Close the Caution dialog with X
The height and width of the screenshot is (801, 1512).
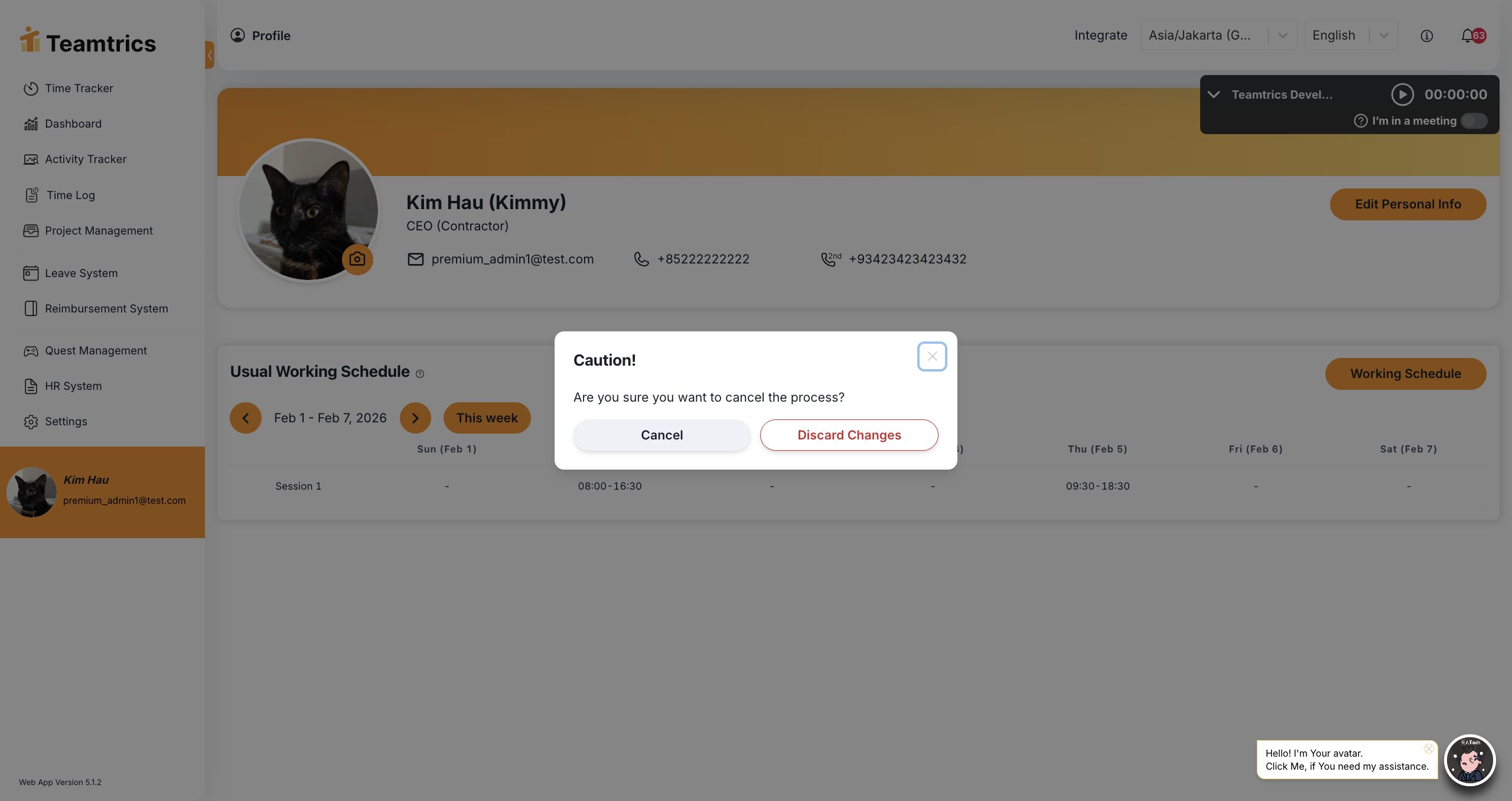point(932,356)
